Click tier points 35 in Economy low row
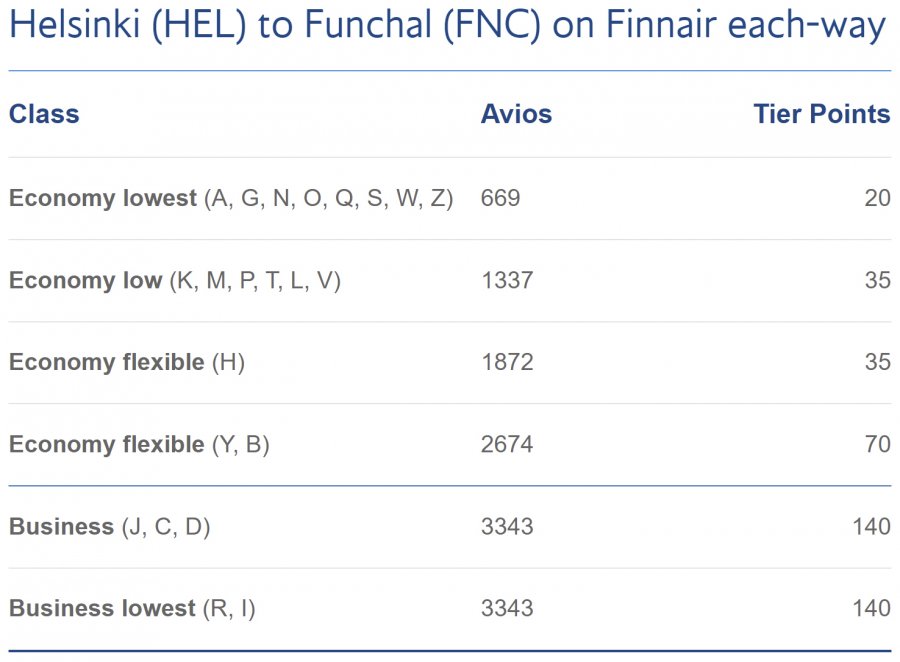 pos(877,281)
